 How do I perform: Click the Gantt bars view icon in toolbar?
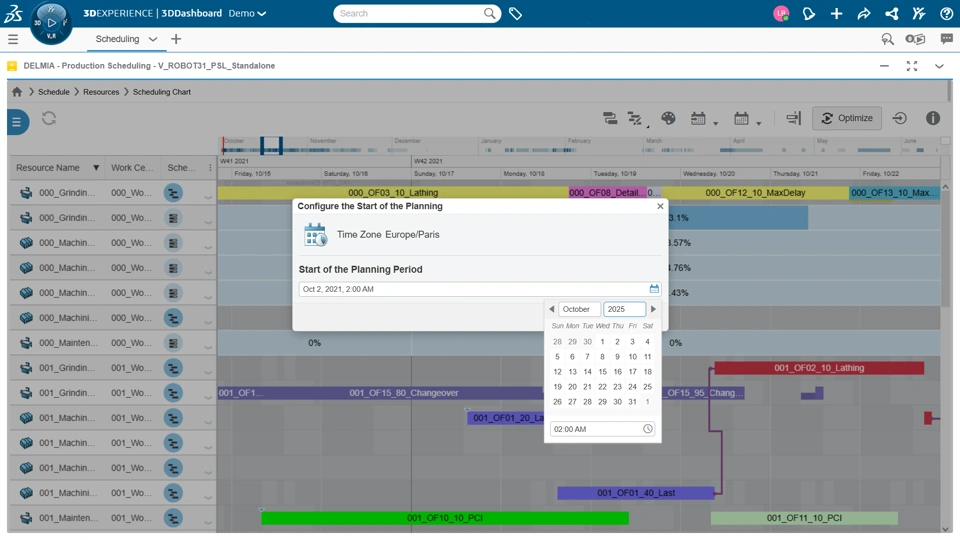click(610, 118)
